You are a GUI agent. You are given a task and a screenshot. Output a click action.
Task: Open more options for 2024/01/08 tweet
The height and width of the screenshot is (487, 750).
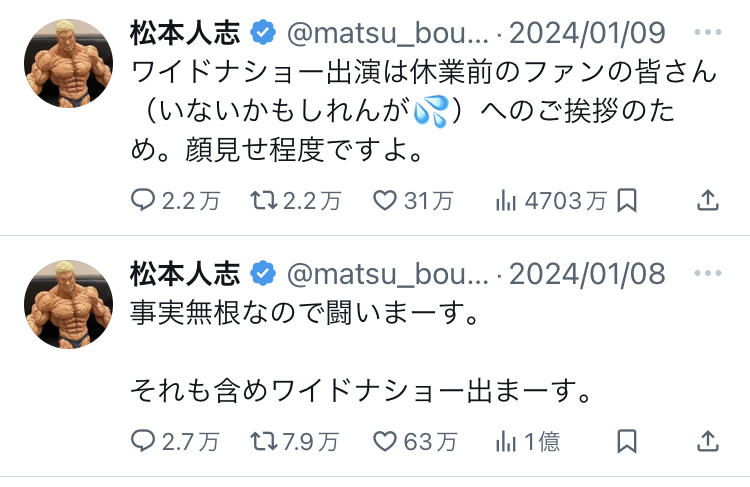tap(706, 272)
